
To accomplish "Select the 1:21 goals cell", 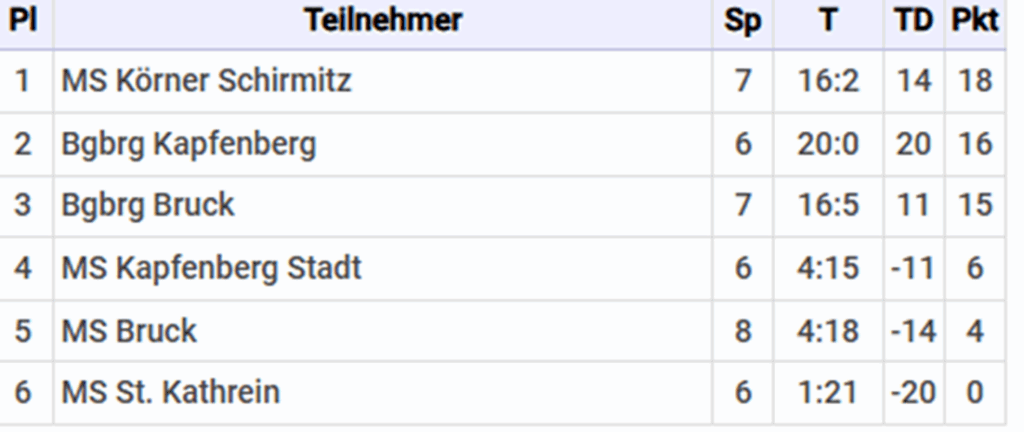I will point(828,392).
